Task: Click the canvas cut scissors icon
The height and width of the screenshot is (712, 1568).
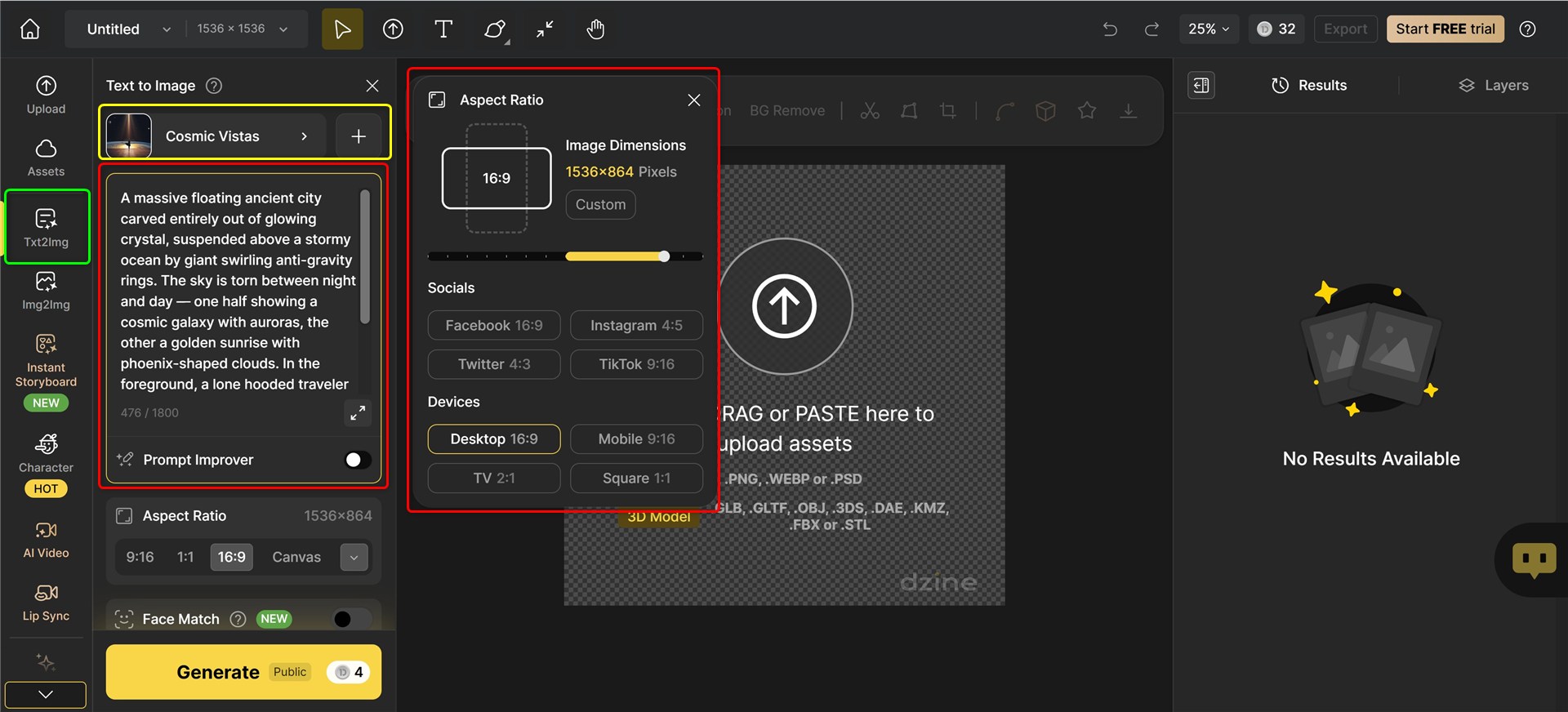Action: (x=870, y=110)
